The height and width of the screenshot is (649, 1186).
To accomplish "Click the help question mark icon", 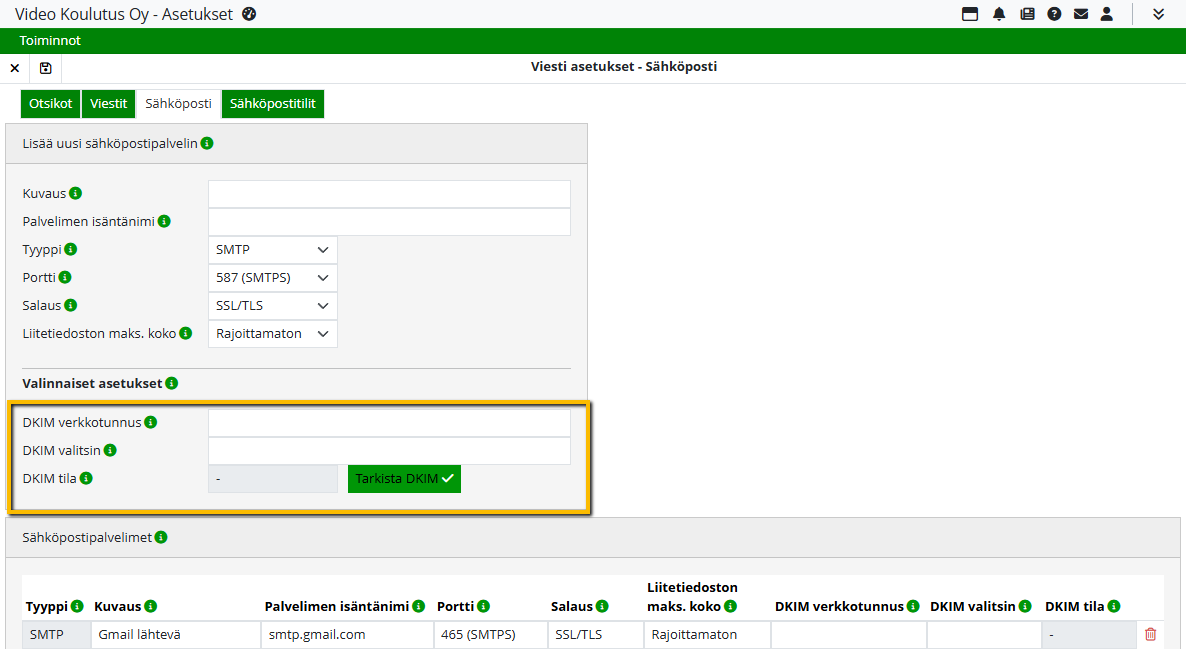I will click(1054, 14).
